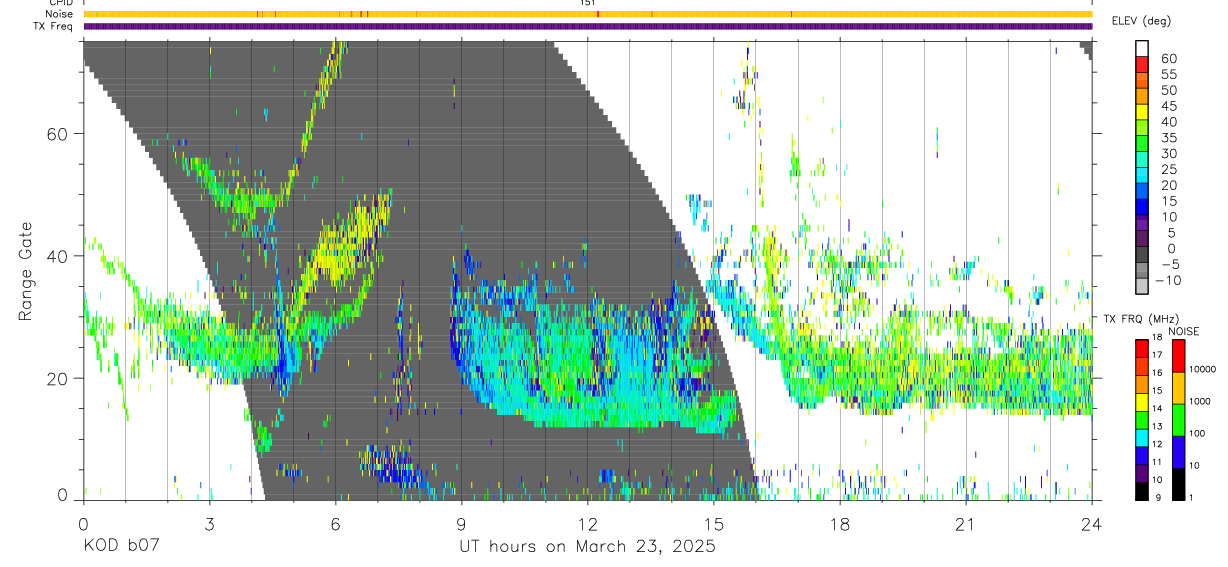
Task: Click the '1000' label on NOISE colorbar
Action: coord(1200,401)
